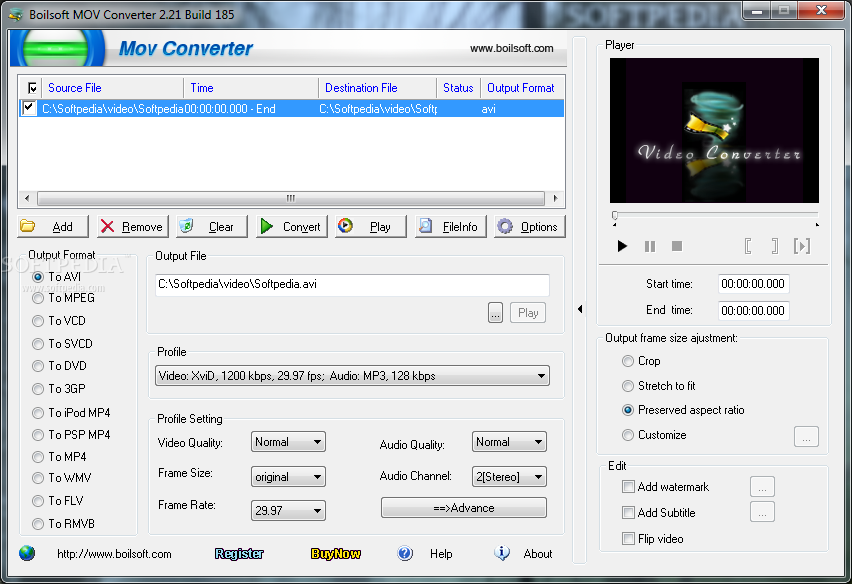Open Options with the gear button
The width and height of the screenshot is (852, 584).
pos(530,227)
